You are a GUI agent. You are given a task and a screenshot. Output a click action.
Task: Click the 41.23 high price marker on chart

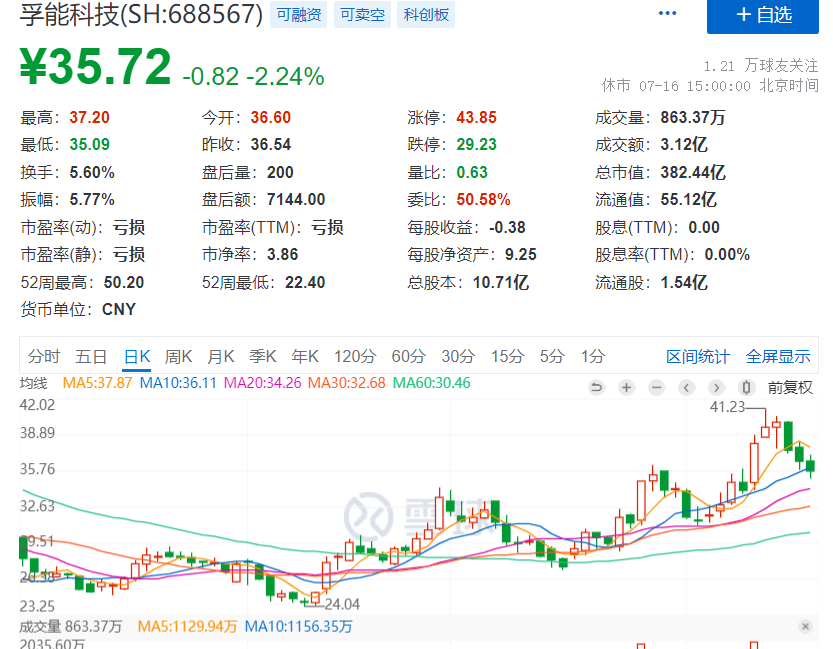[x=728, y=407]
